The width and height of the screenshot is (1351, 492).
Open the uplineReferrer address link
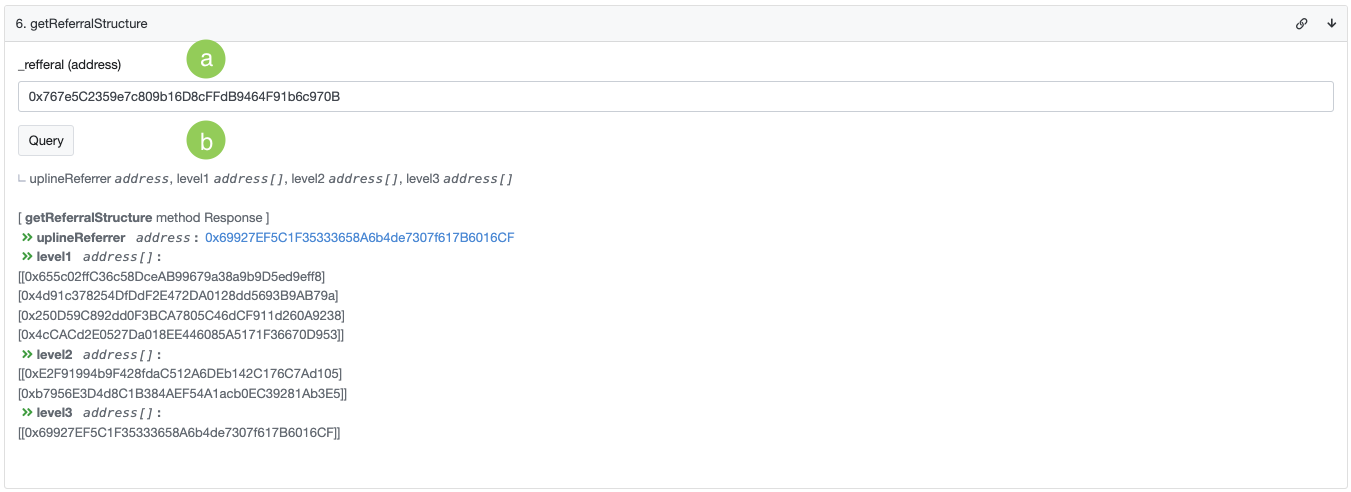[x=359, y=238]
